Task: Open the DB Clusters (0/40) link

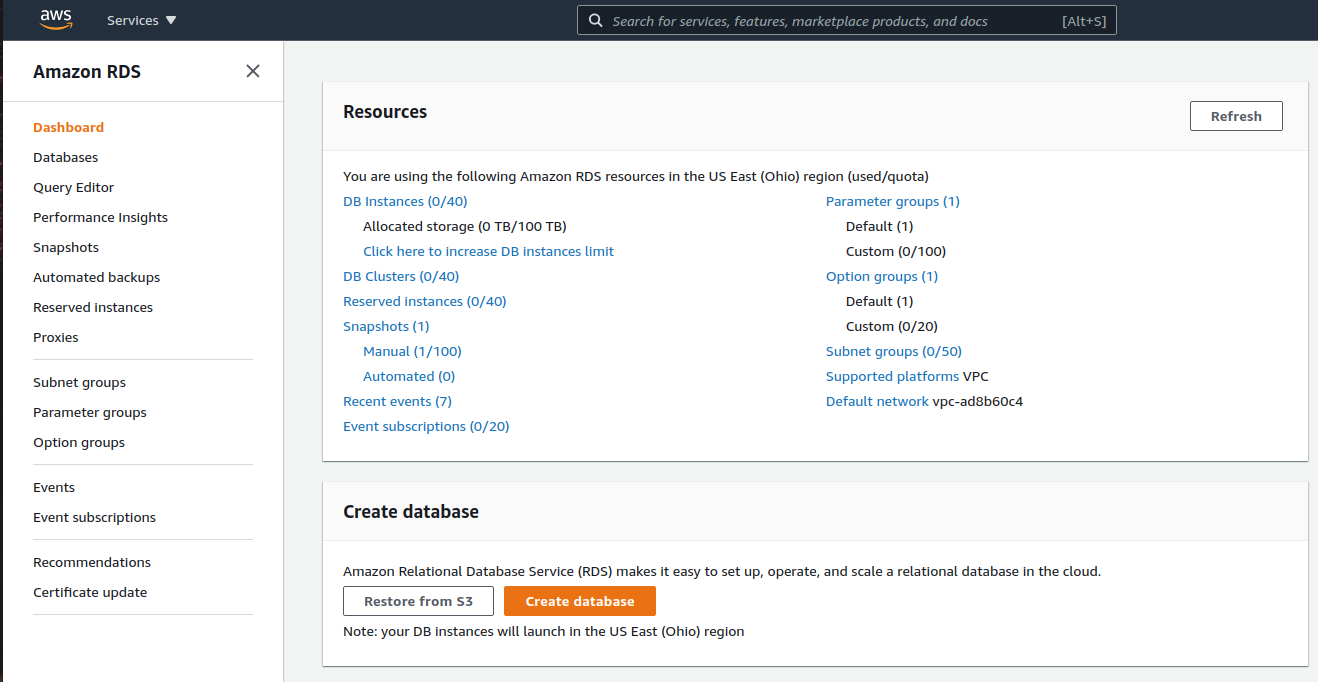Action: (x=401, y=276)
